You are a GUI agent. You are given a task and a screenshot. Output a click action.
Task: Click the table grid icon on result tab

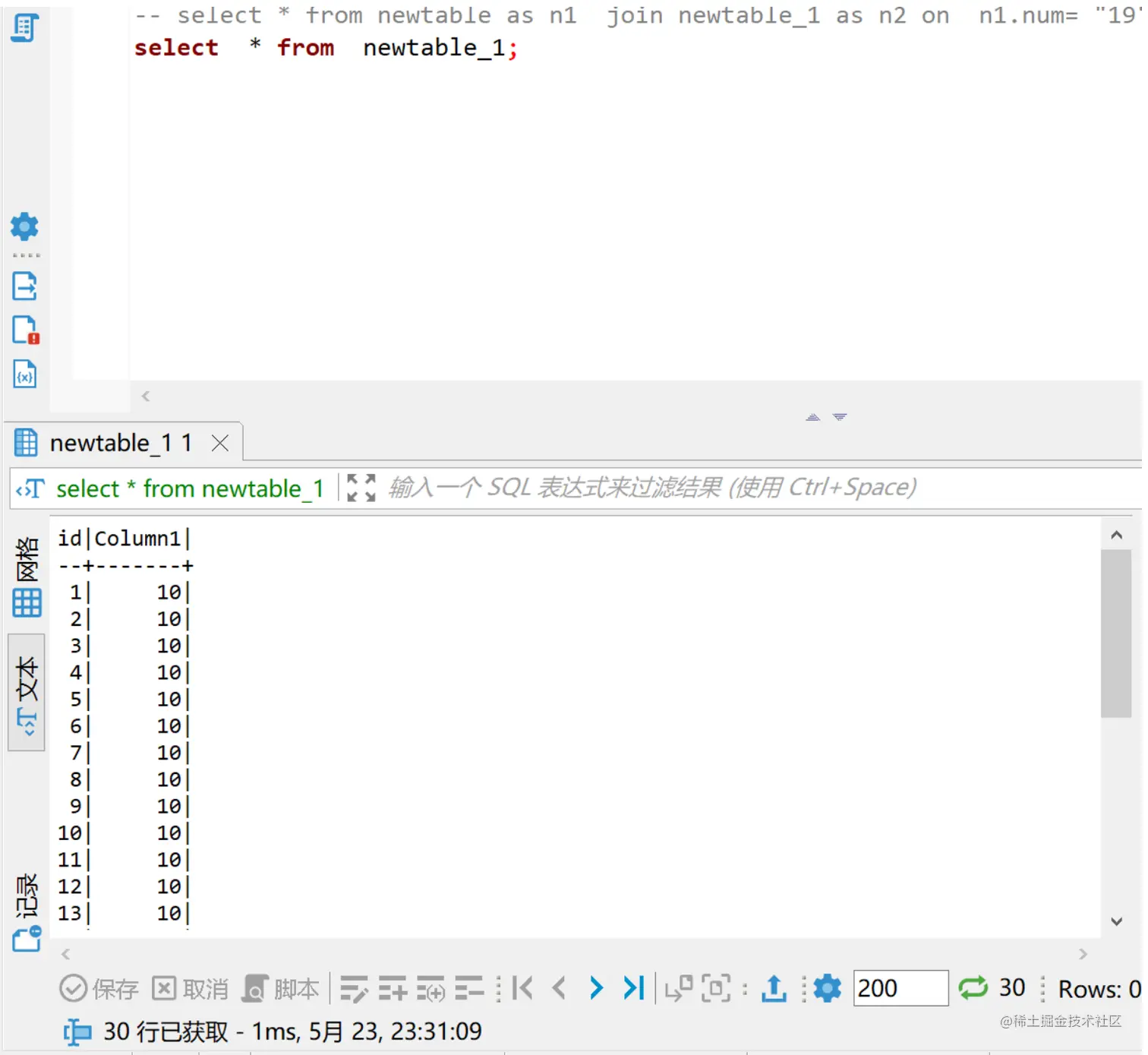[26, 443]
